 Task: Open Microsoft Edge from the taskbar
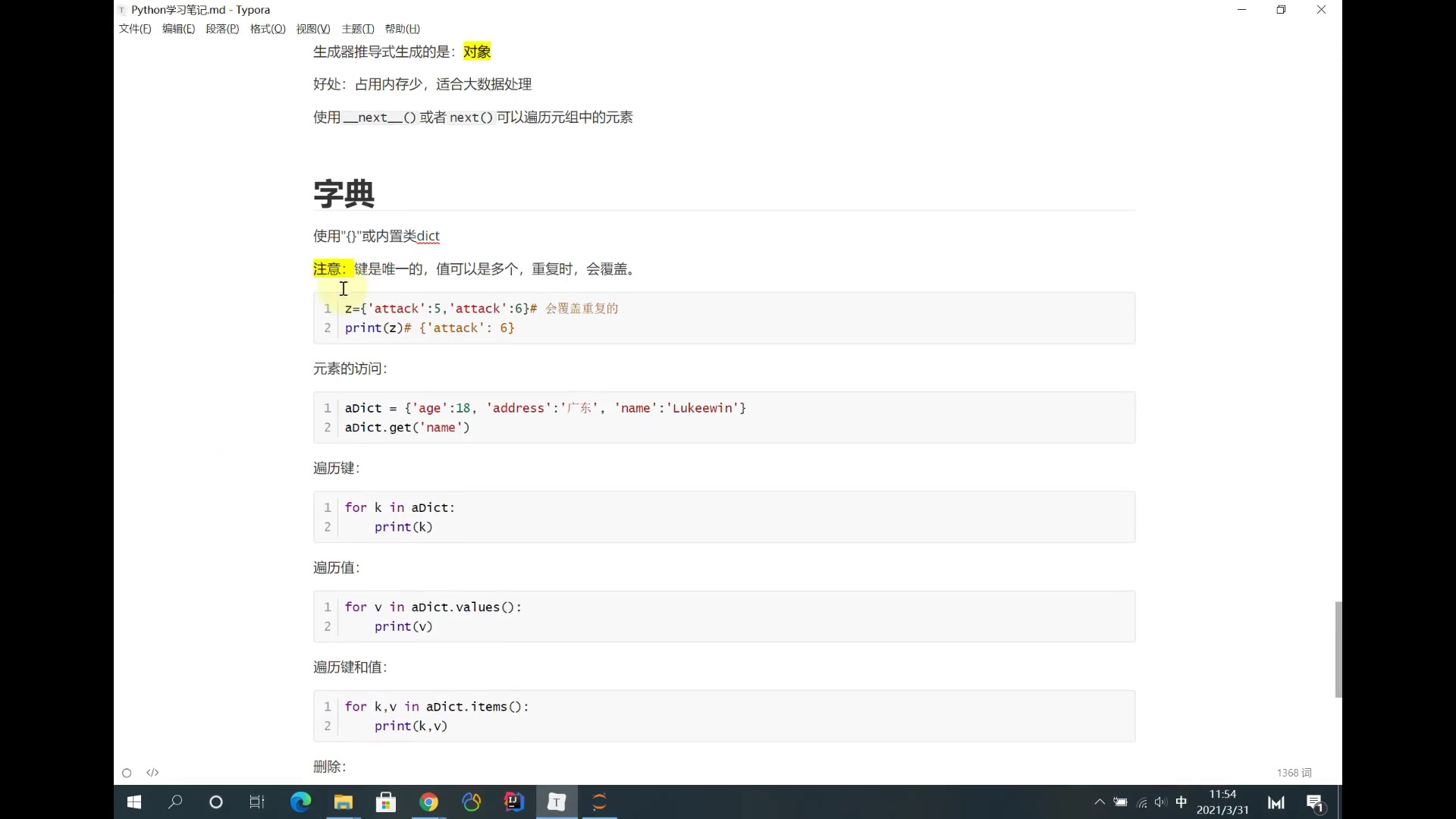click(x=300, y=802)
